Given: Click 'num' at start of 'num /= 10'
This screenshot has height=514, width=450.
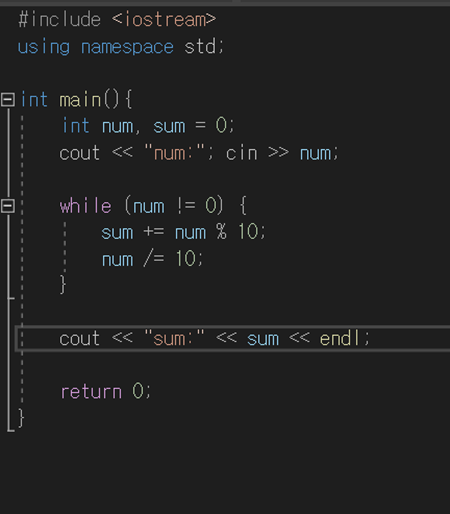Looking at the screenshot, I should [x=117, y=260].
